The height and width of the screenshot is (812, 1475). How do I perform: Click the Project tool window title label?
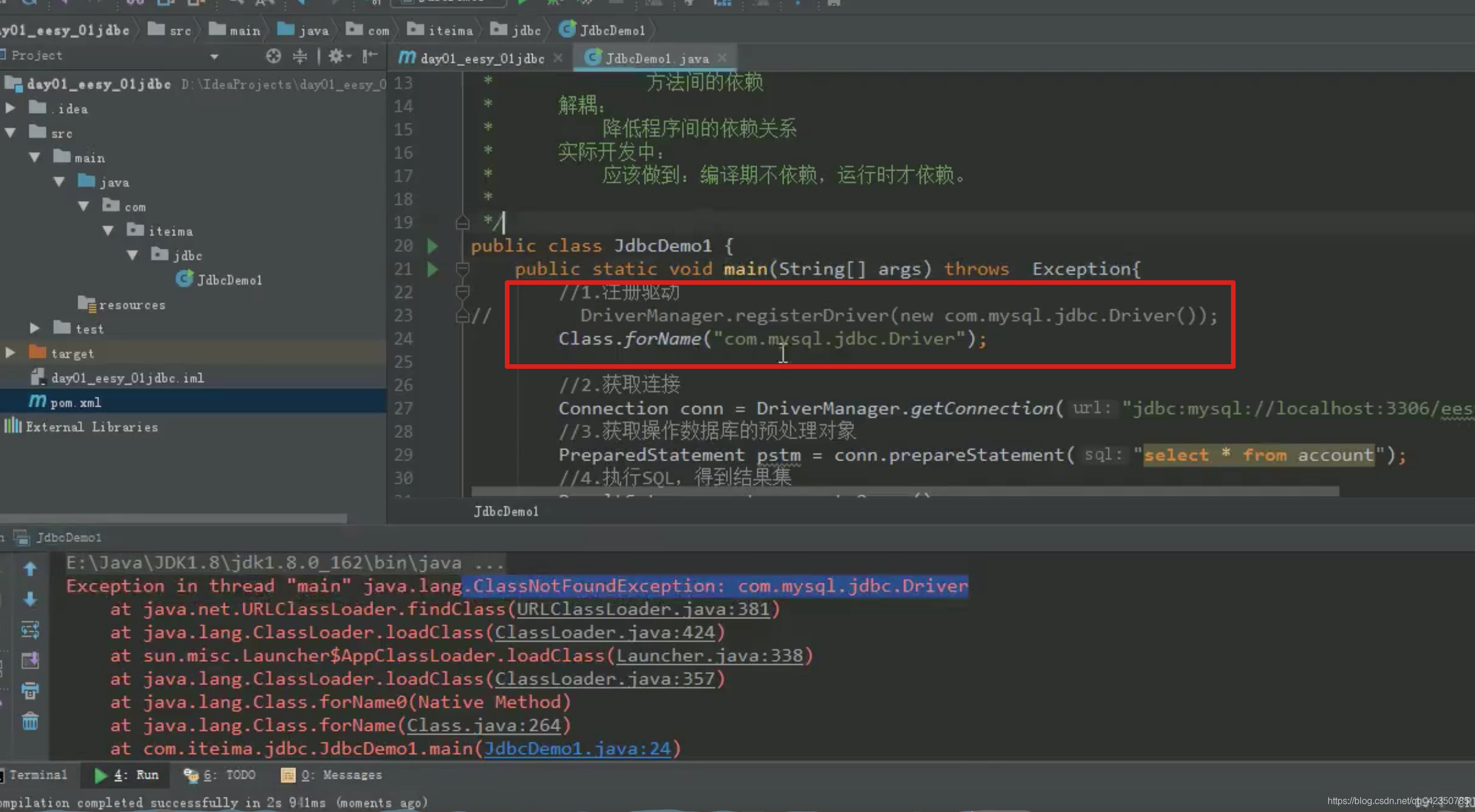click(x=36, y=56)
